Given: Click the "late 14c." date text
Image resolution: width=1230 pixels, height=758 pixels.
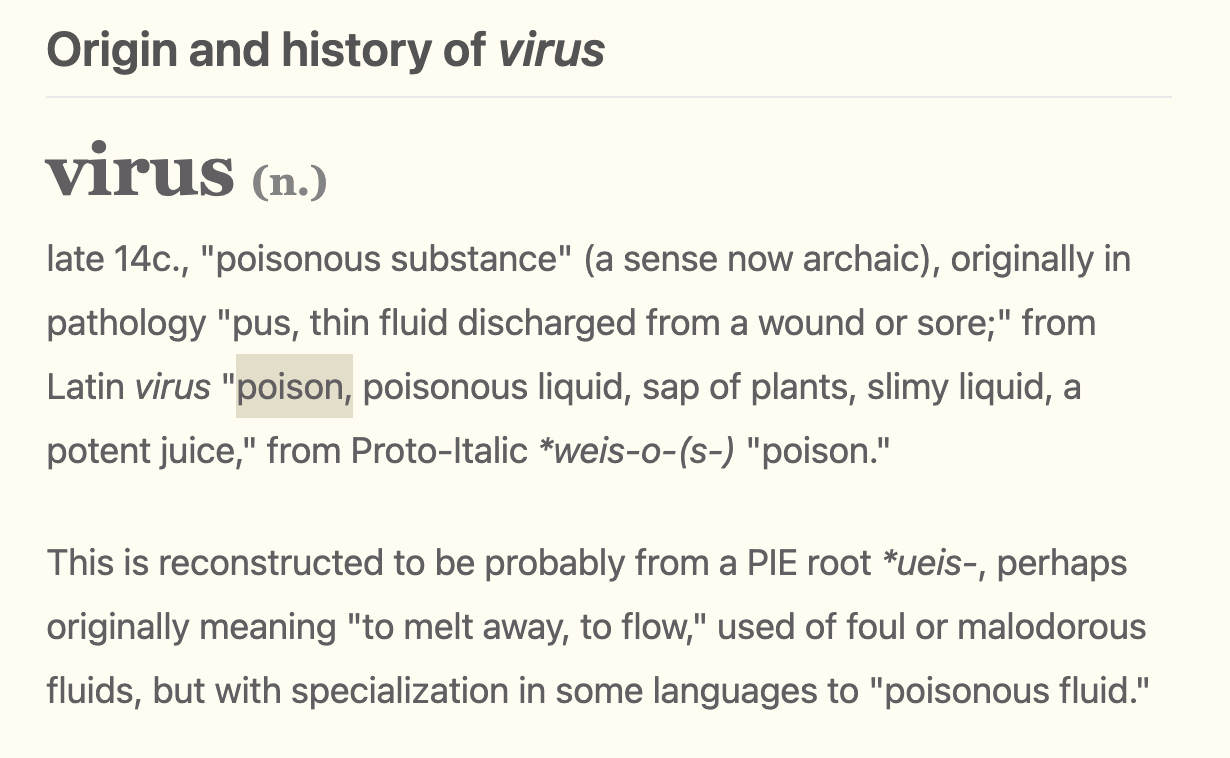Looking at the screenshot, I should (x=105, y=259).
